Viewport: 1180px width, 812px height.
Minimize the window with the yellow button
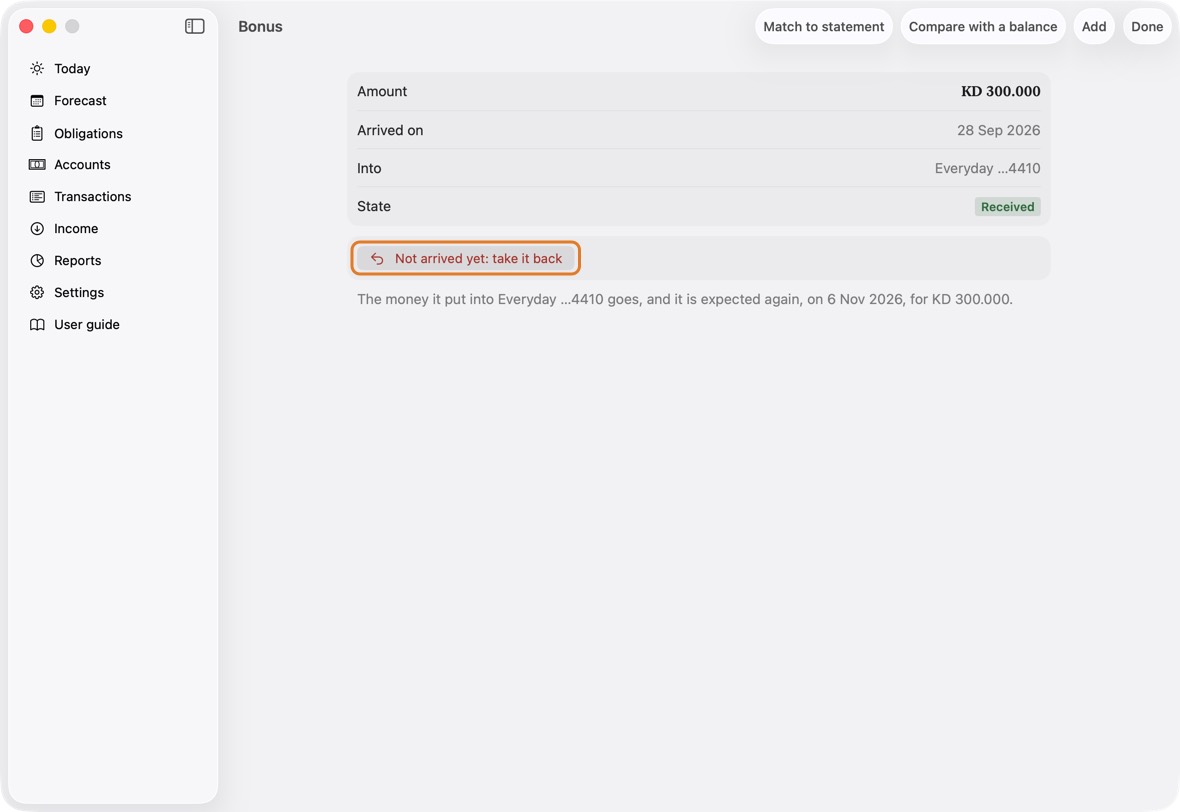49,26
